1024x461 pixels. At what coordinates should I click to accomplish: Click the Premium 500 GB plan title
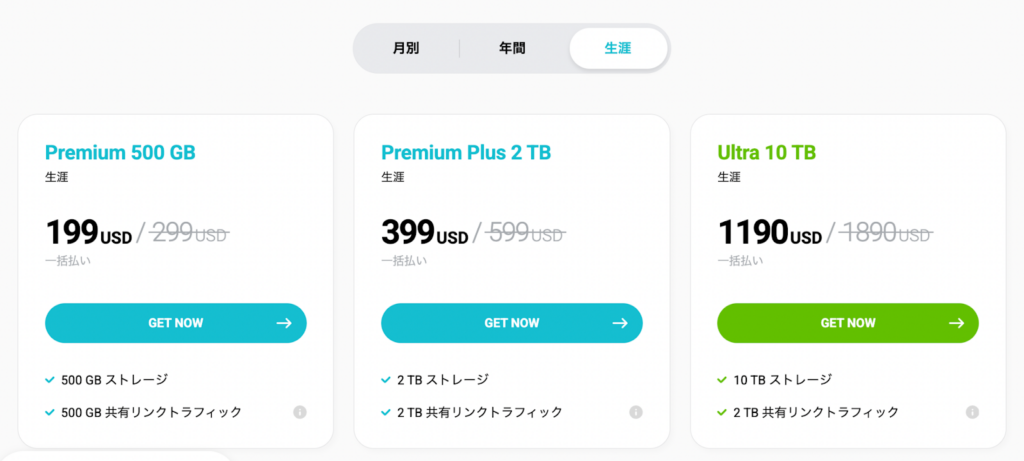pos(120,153)
